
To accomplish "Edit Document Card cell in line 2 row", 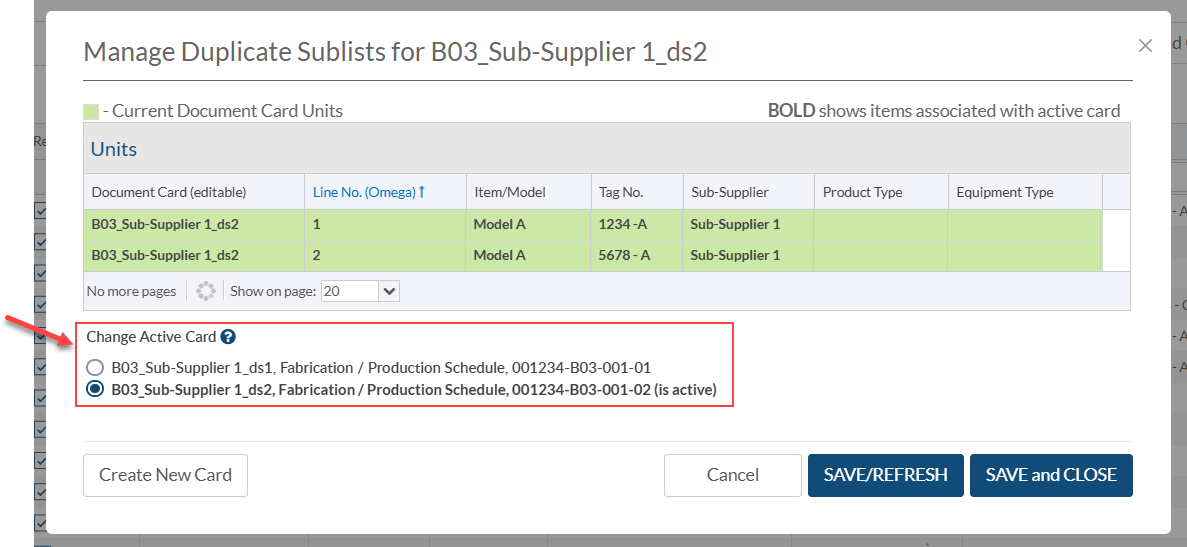I will tap(165, 256).
